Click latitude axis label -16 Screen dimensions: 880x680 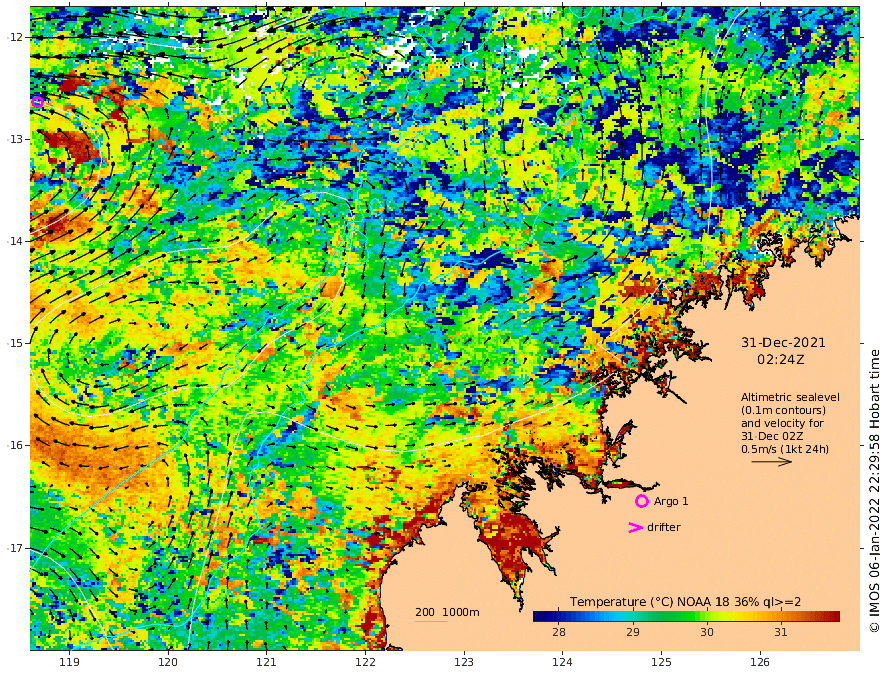coord(15,445)
